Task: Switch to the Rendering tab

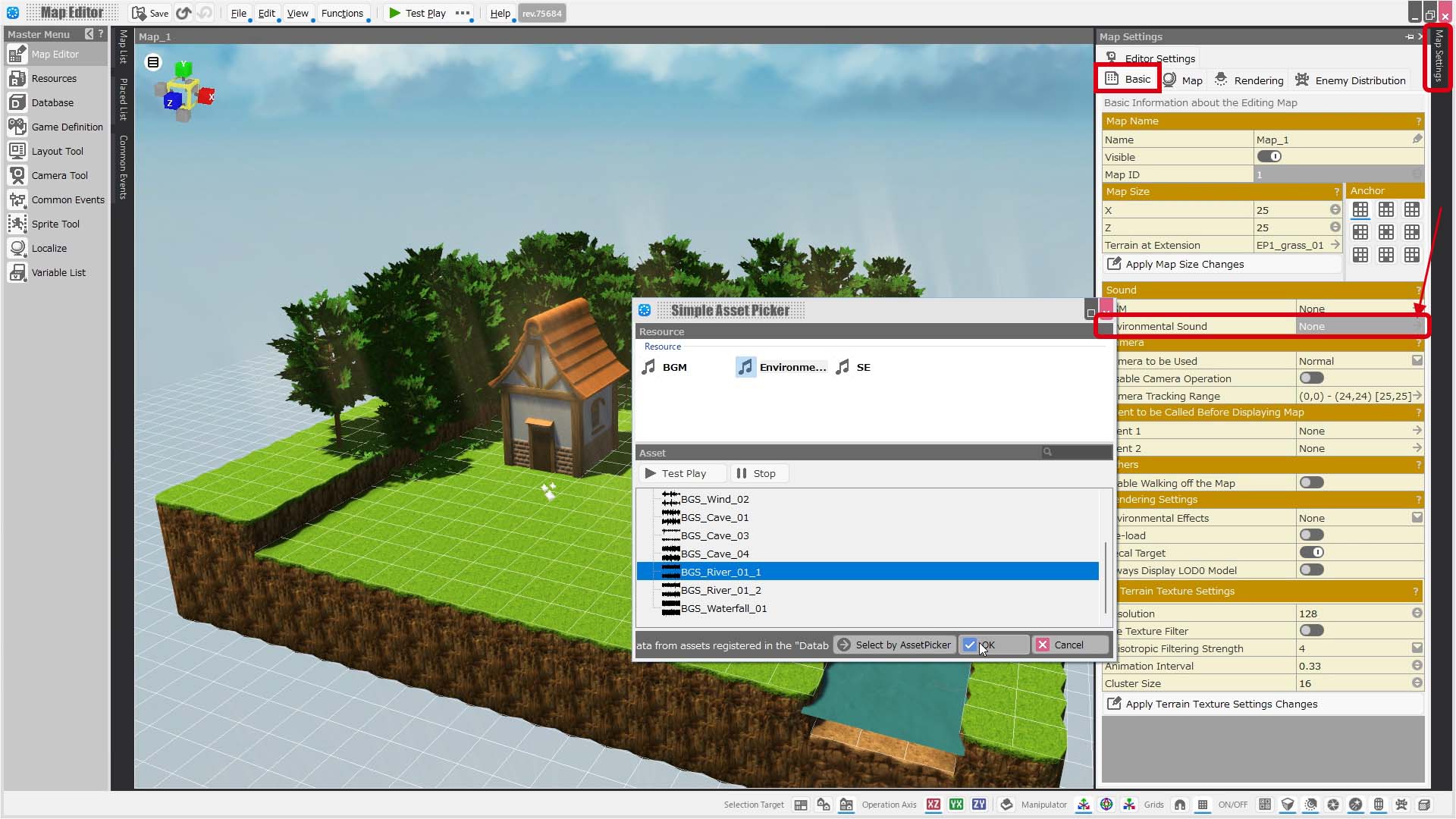Action: (x=1249, y=80)
